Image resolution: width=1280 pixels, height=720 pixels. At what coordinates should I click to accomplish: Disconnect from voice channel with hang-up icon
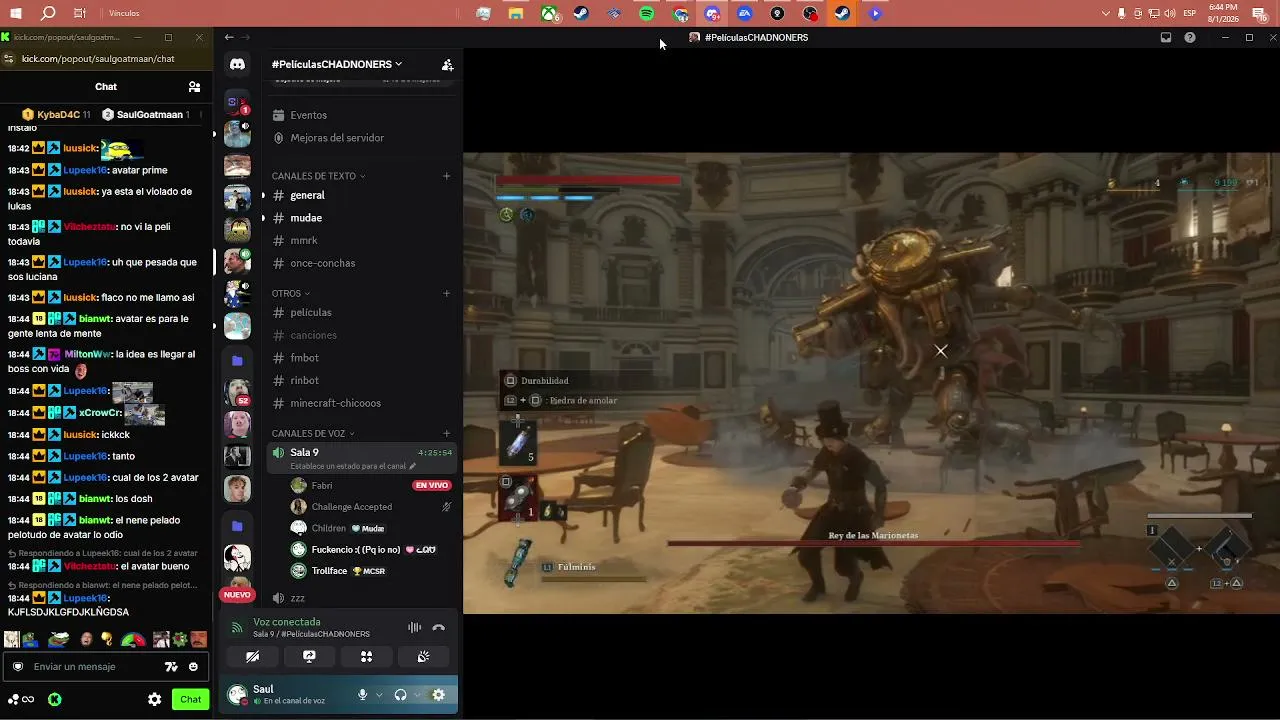[438, 627]
